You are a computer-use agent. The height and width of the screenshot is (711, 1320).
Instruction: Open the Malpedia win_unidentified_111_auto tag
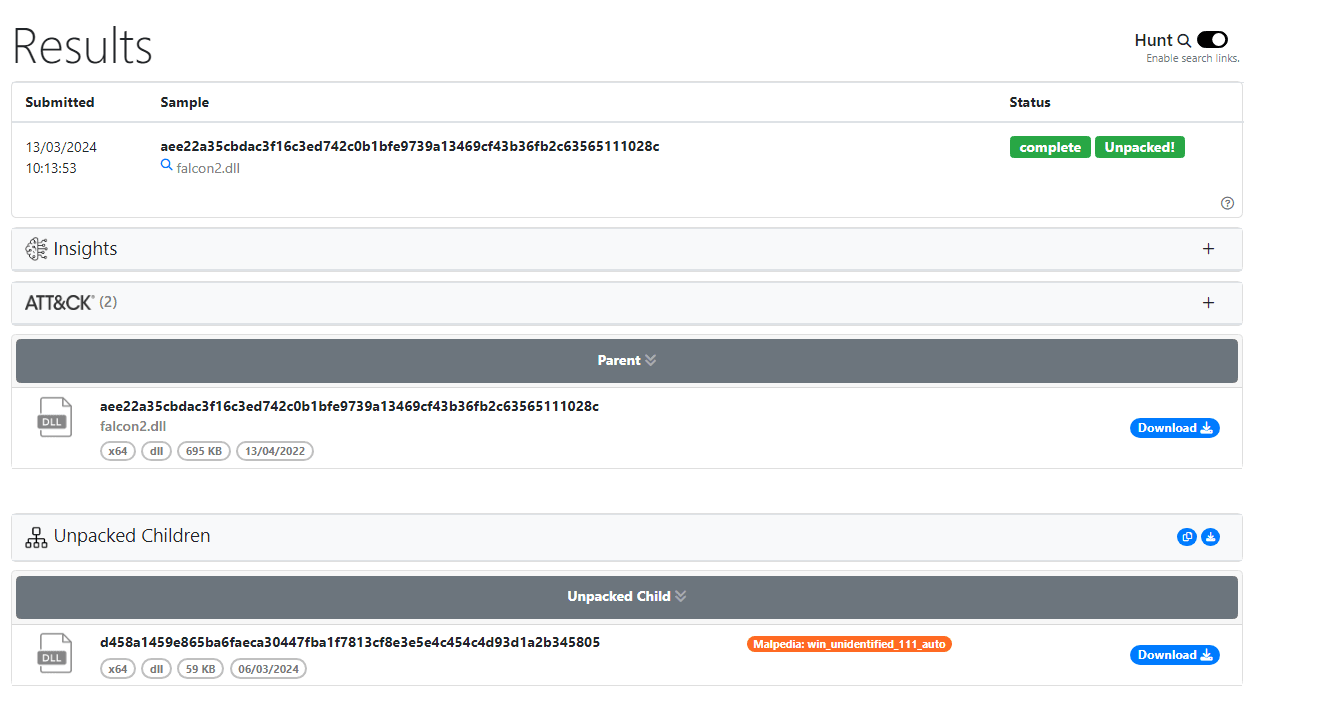849,644
